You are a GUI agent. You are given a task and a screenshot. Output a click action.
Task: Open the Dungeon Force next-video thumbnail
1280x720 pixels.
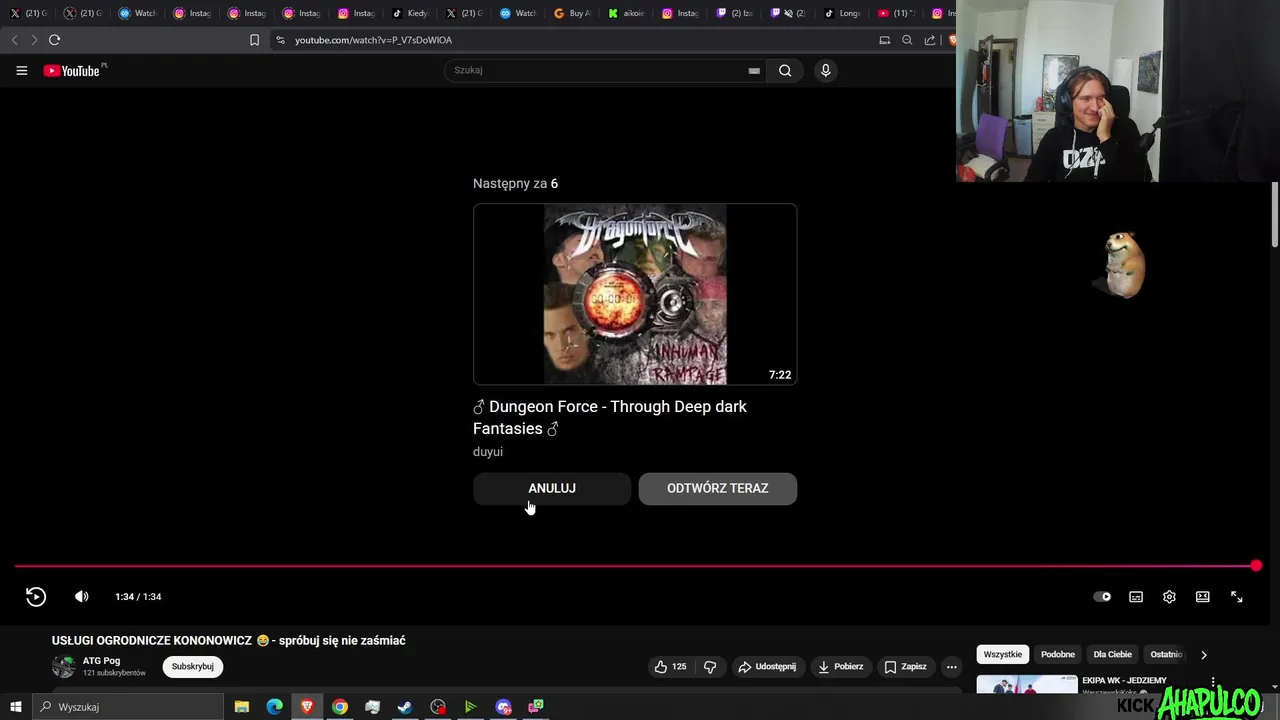(x=635, y=294)
